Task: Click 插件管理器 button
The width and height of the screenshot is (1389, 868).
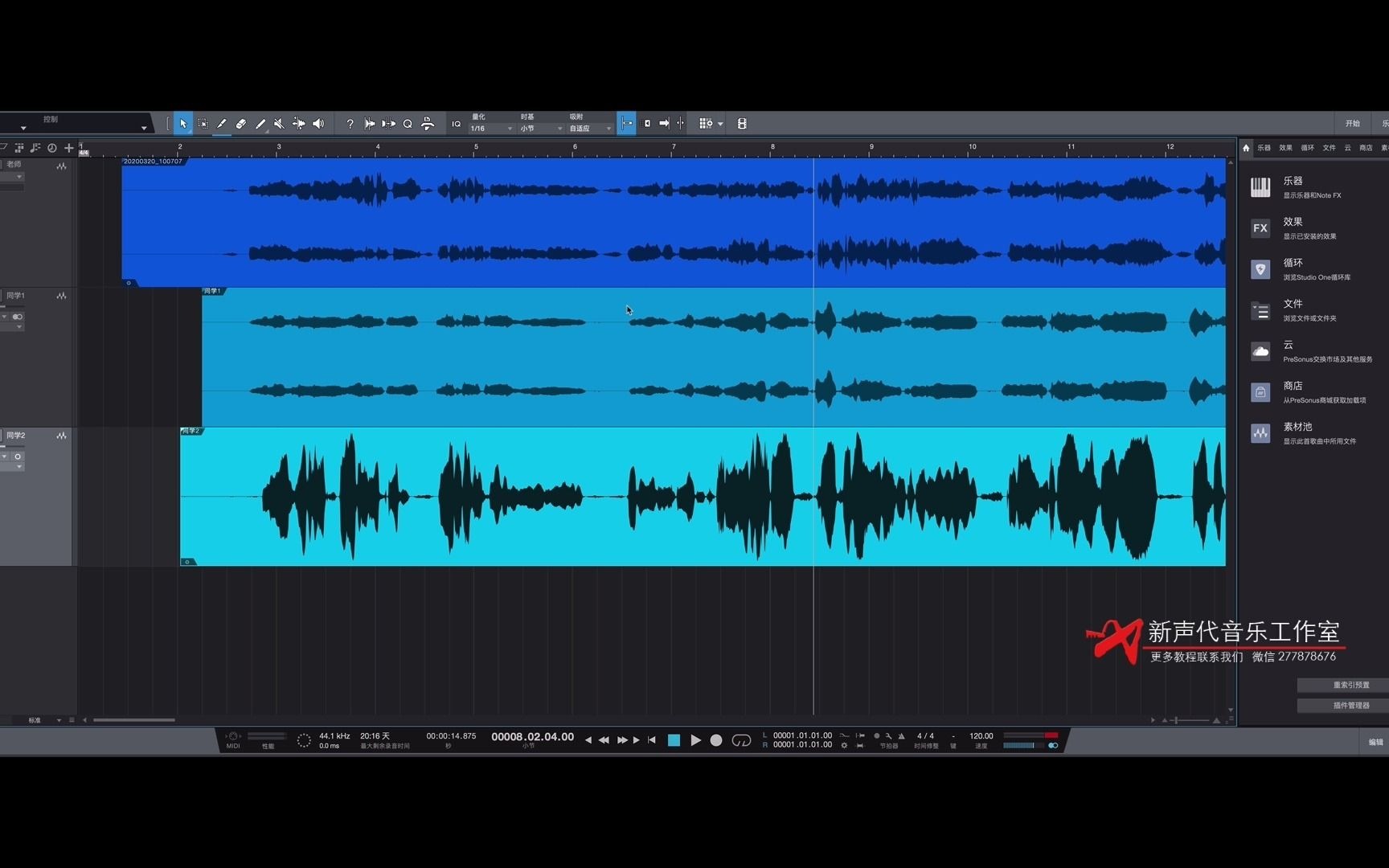Action: (1343, 705)
